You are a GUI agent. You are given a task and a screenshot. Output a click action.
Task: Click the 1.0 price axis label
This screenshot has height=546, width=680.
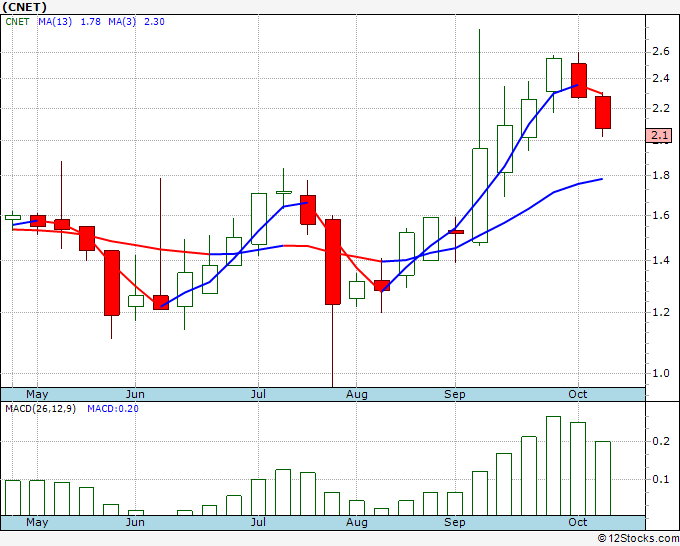(661, 373)
